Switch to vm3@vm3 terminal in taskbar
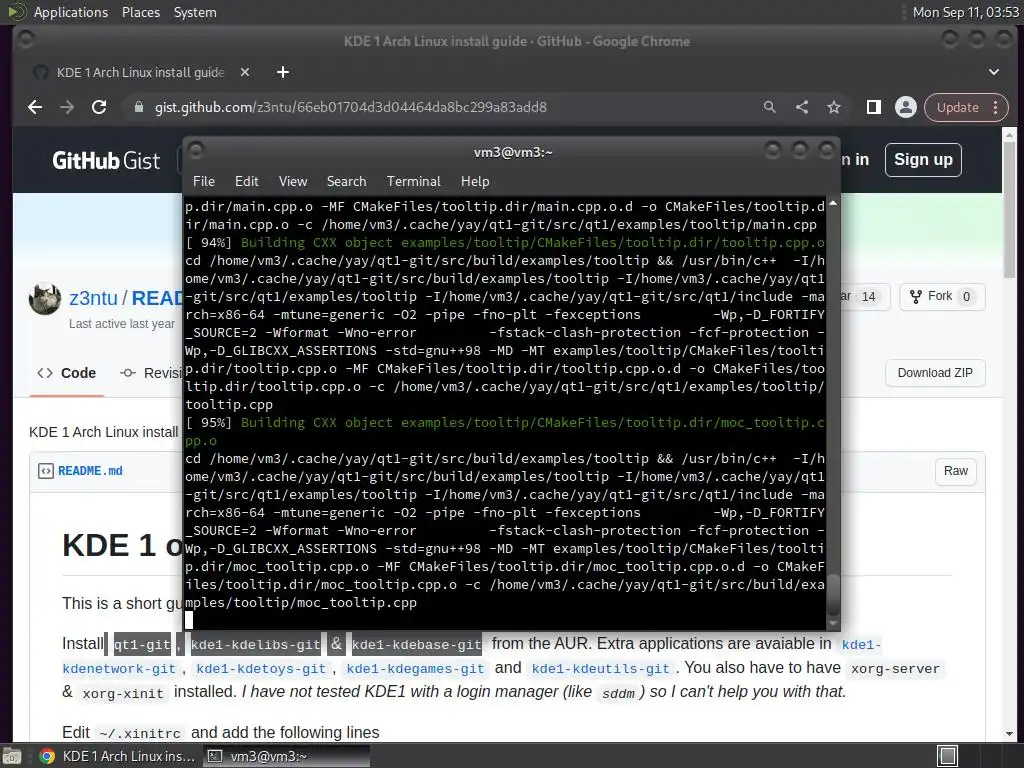 286,756
